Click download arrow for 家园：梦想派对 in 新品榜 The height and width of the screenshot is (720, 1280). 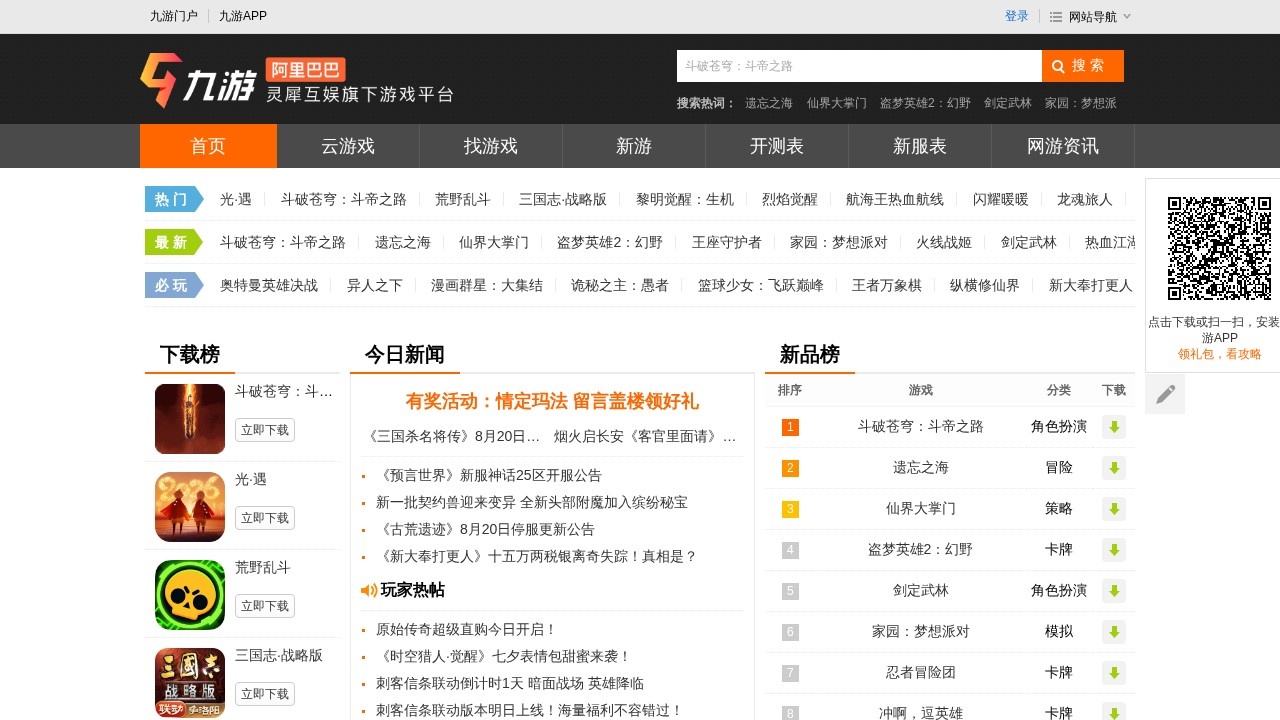pos(1114,632)
